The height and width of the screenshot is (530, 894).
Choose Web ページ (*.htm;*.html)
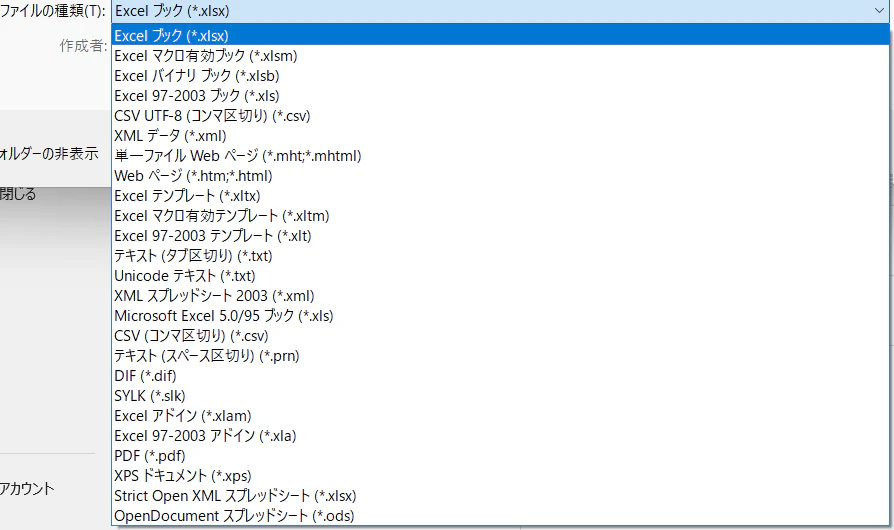pyautogui.click(x=500, y=176)
